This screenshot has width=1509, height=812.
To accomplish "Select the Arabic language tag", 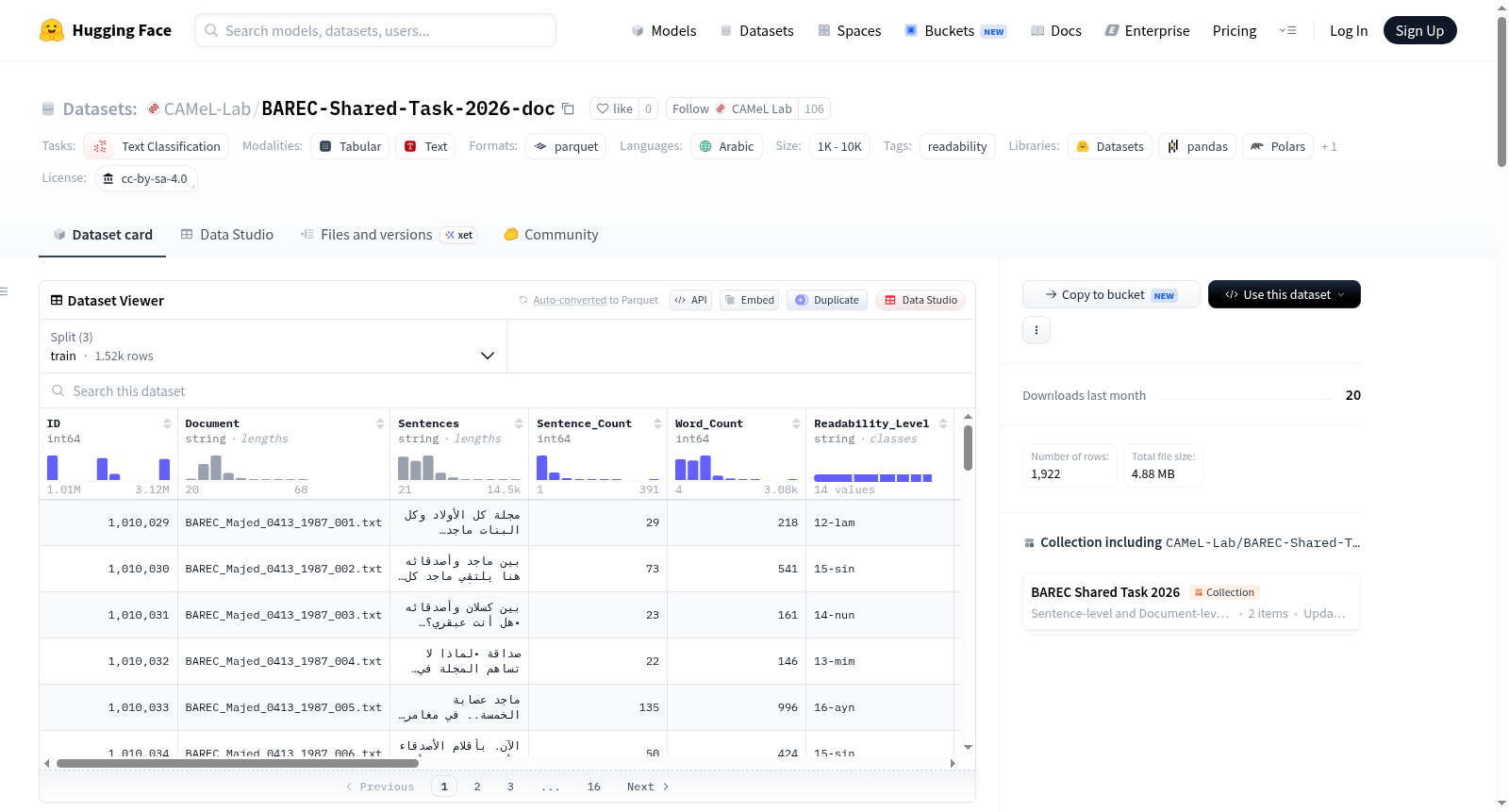I will click(726, 146).
